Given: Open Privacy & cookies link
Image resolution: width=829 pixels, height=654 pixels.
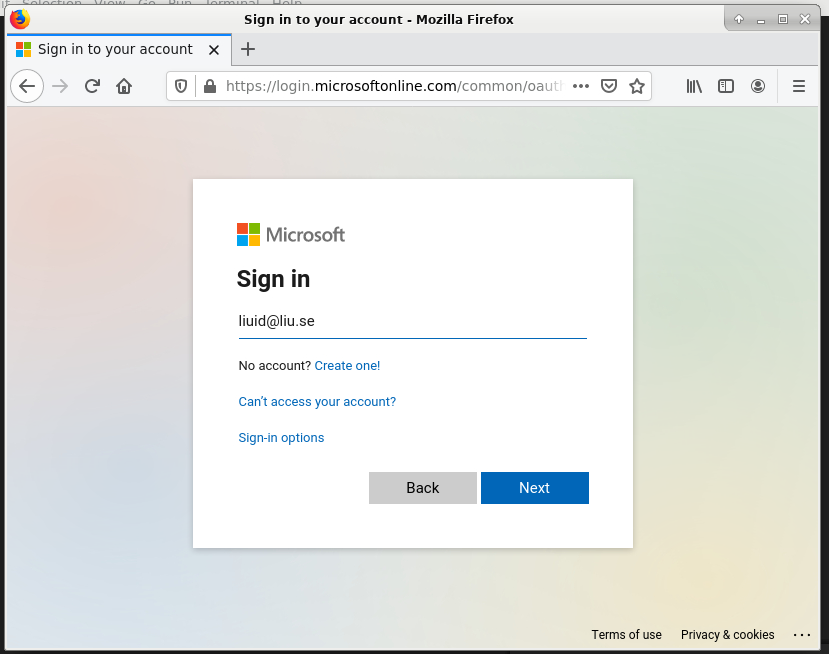Looking at the screenshot, I should pyautogui.click(x=727, y=634).
